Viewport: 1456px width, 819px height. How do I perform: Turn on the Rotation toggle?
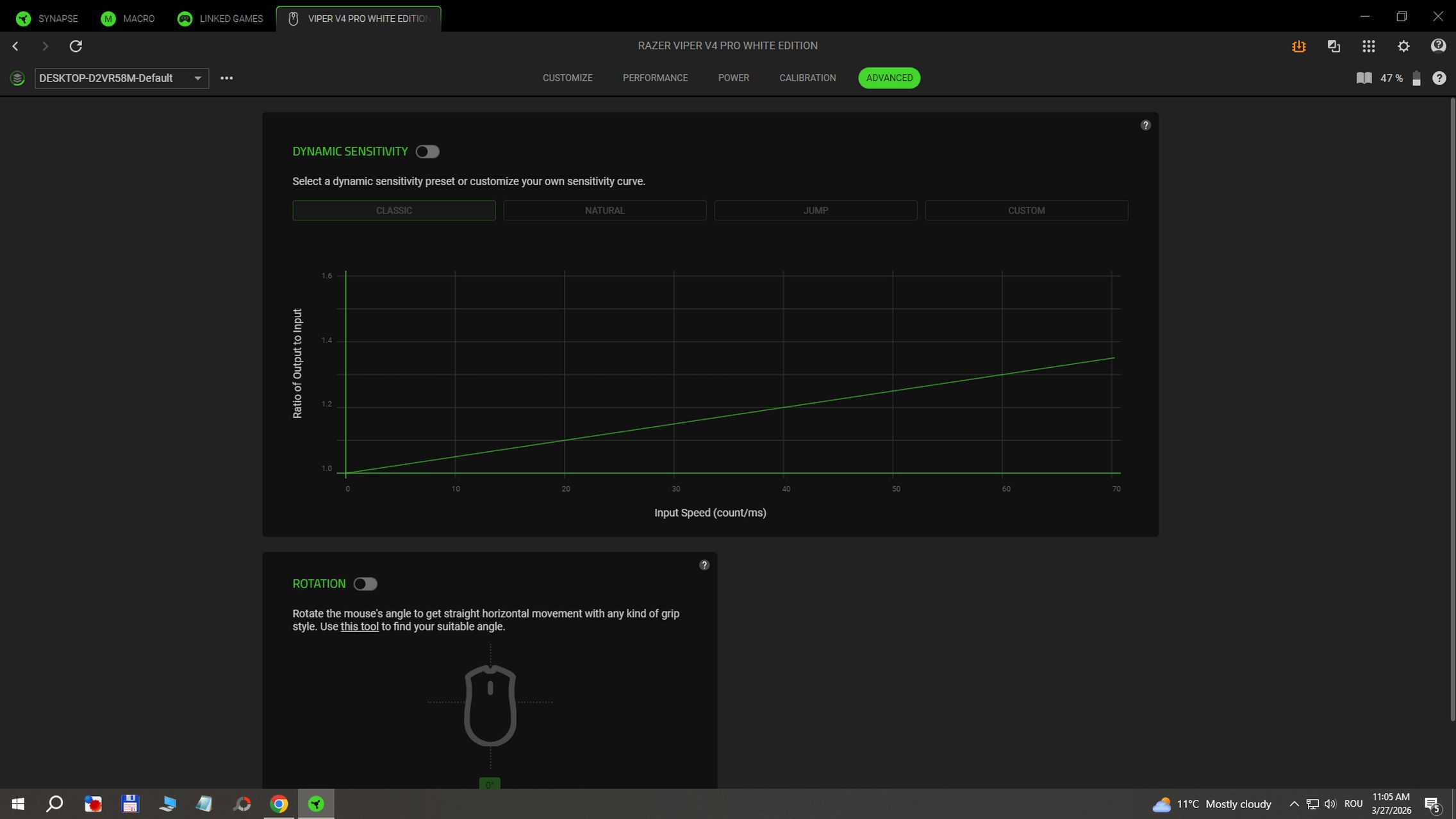click(x=365, y=584)
